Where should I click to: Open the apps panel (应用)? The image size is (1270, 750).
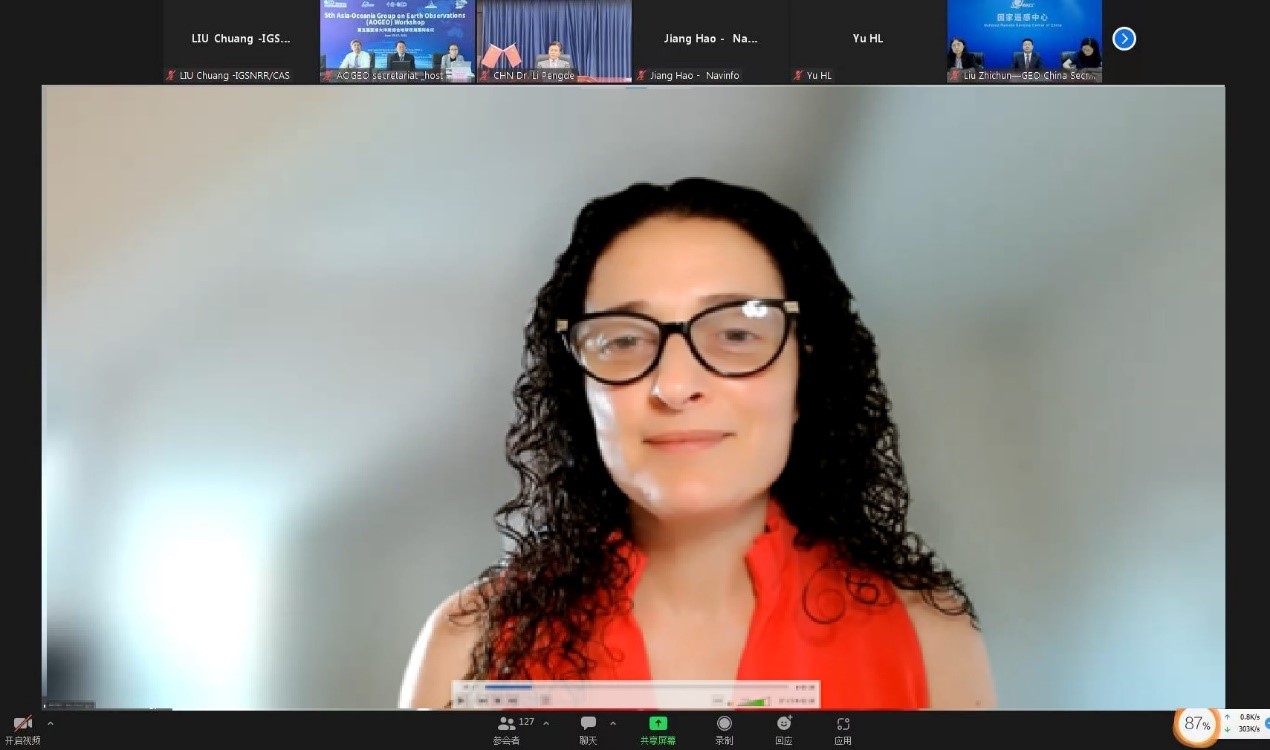point(843,729)
